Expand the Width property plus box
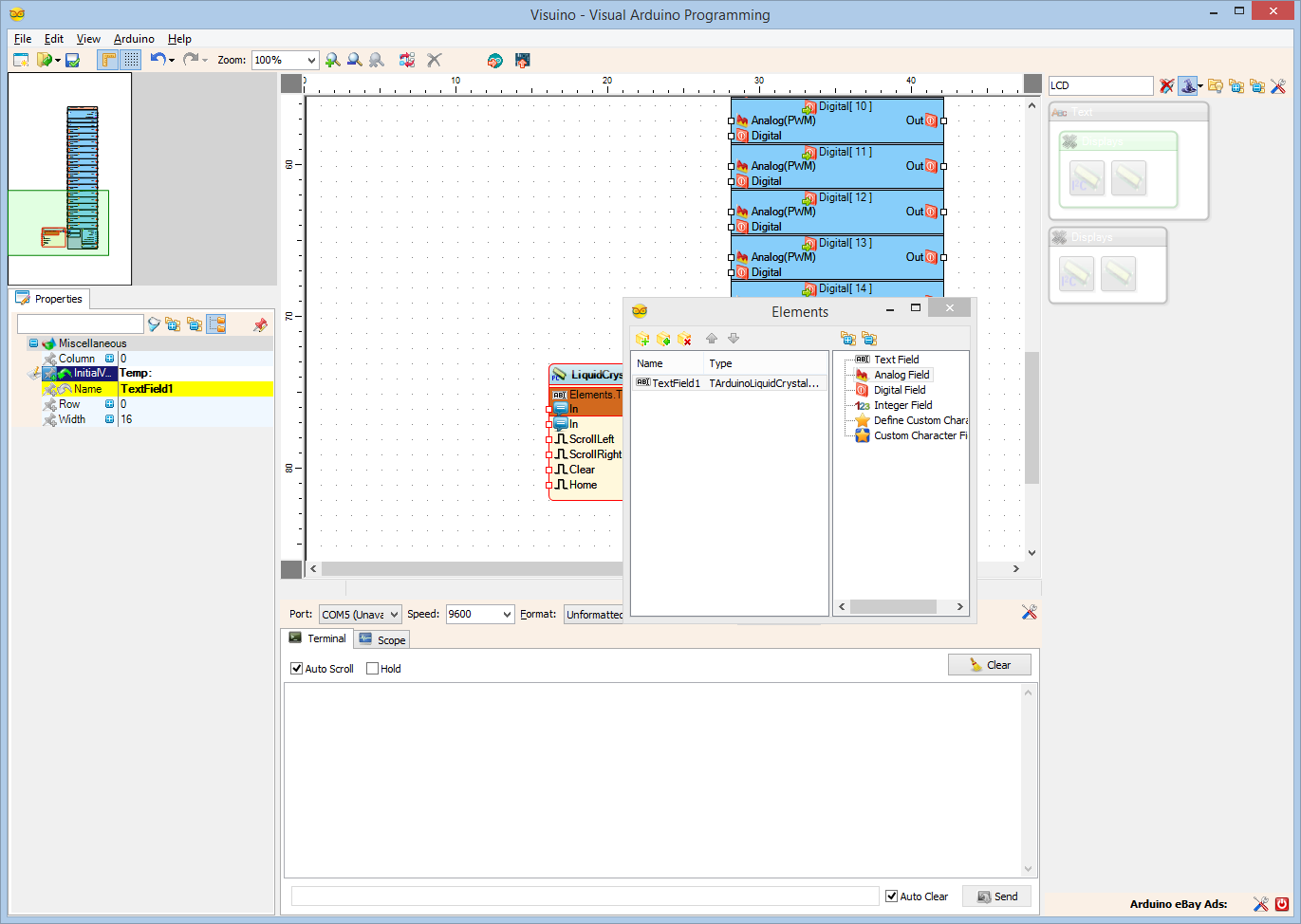Viewport: 1301px width, 924px height. (109, 419)
